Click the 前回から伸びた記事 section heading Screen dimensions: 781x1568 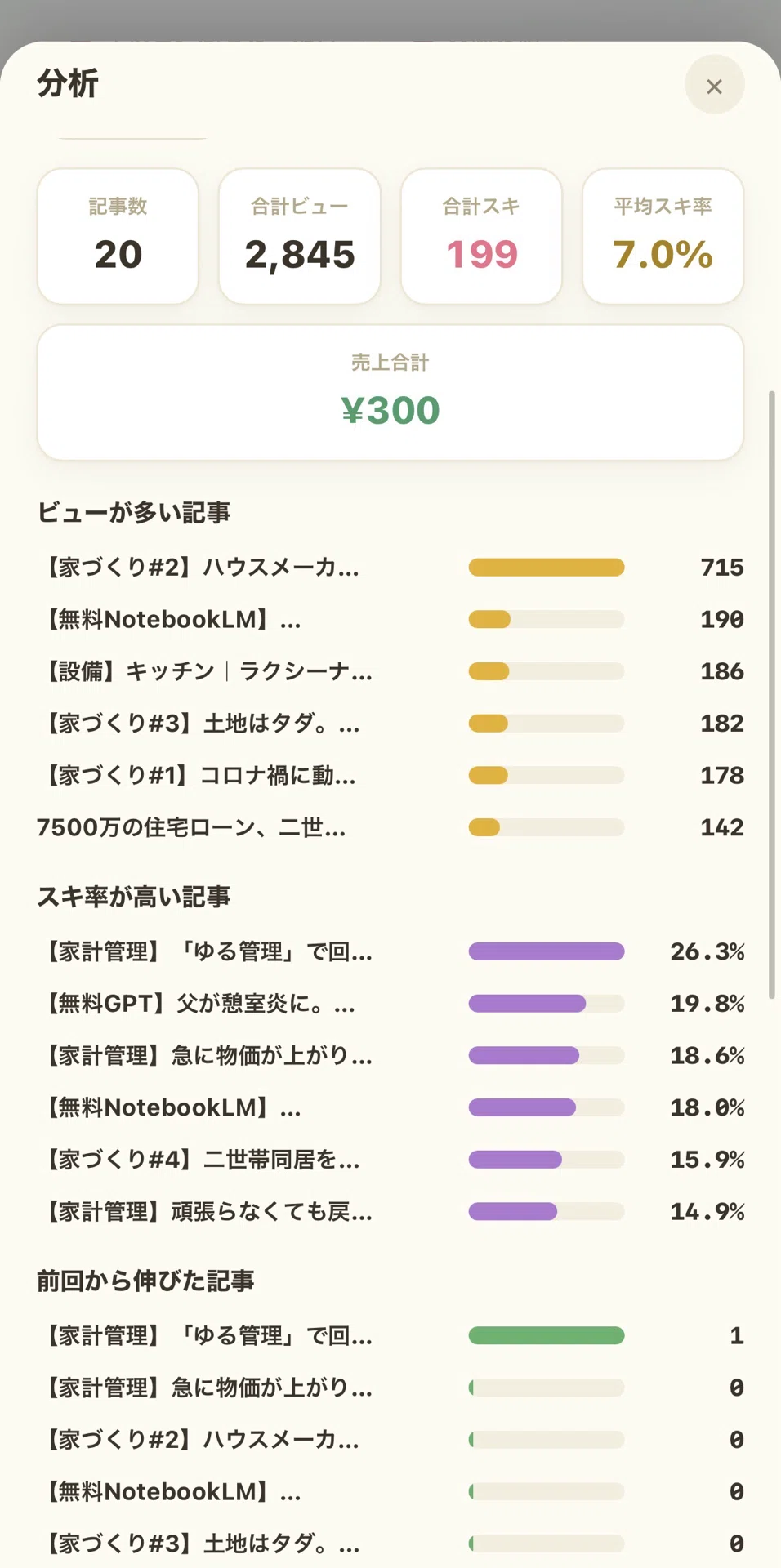click(146, 1281)
